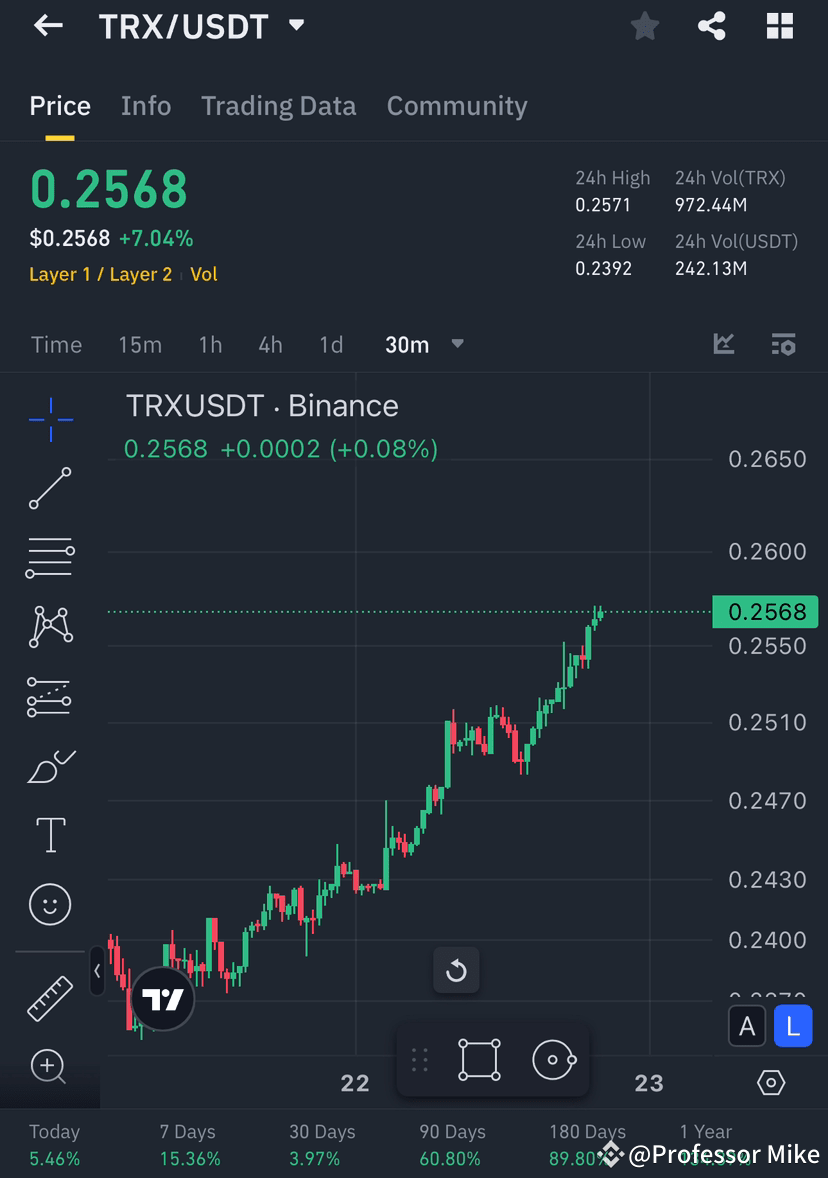Select the 1h chart interval
The width and height of the screenshot is (828, 1178).
[x=210, y=344]
